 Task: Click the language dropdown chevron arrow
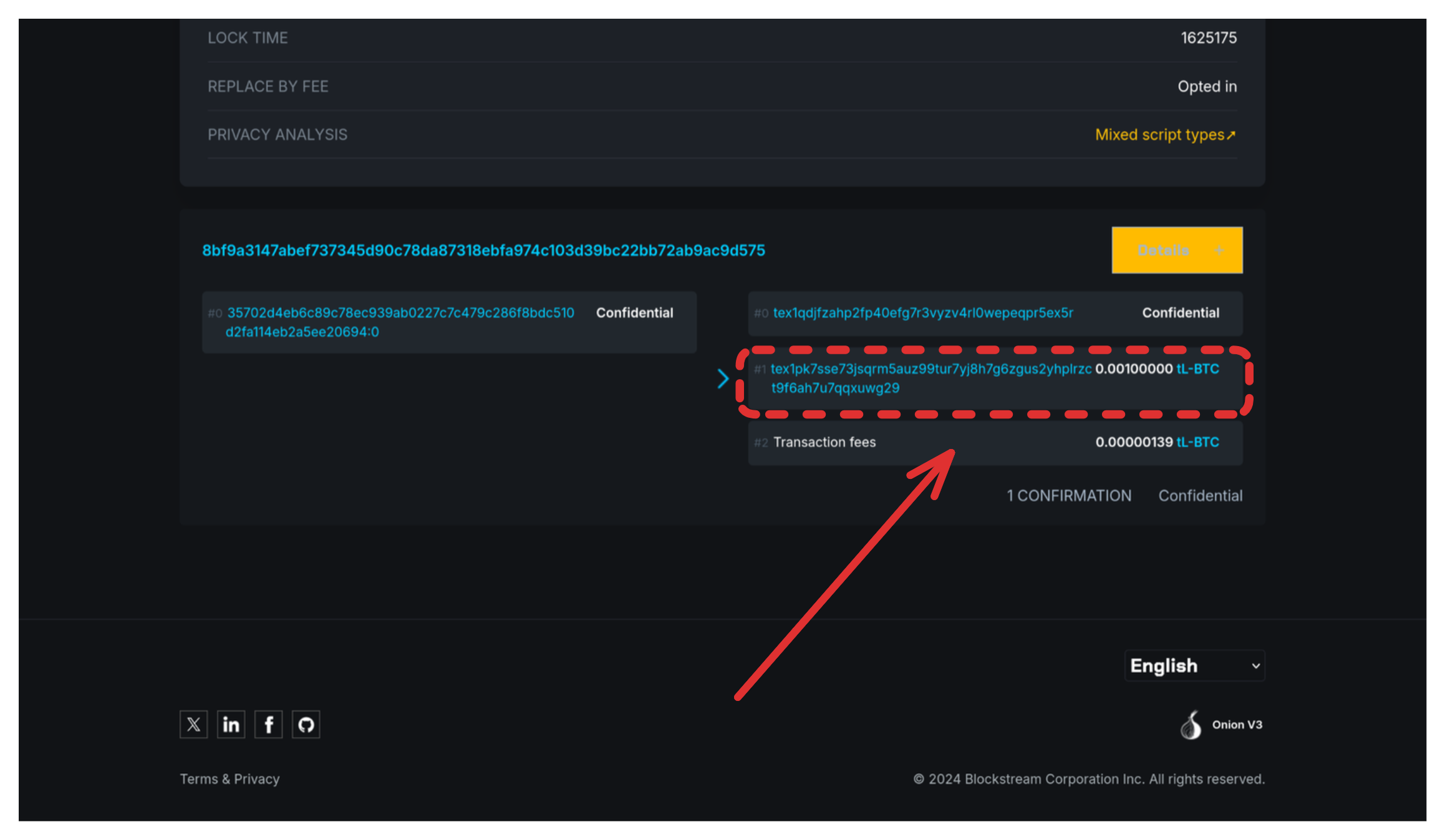click(1256, 666)
